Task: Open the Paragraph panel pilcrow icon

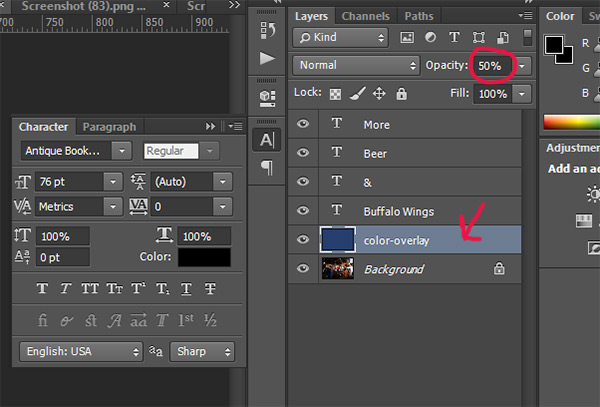Action: pos(267,168)
